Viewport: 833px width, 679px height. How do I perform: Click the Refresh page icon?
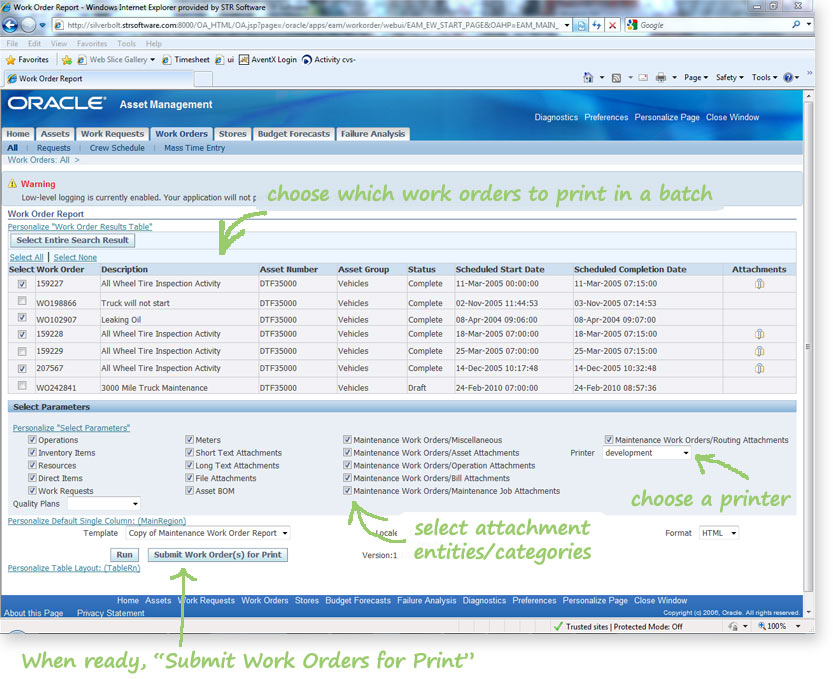(x=597, y=25)
